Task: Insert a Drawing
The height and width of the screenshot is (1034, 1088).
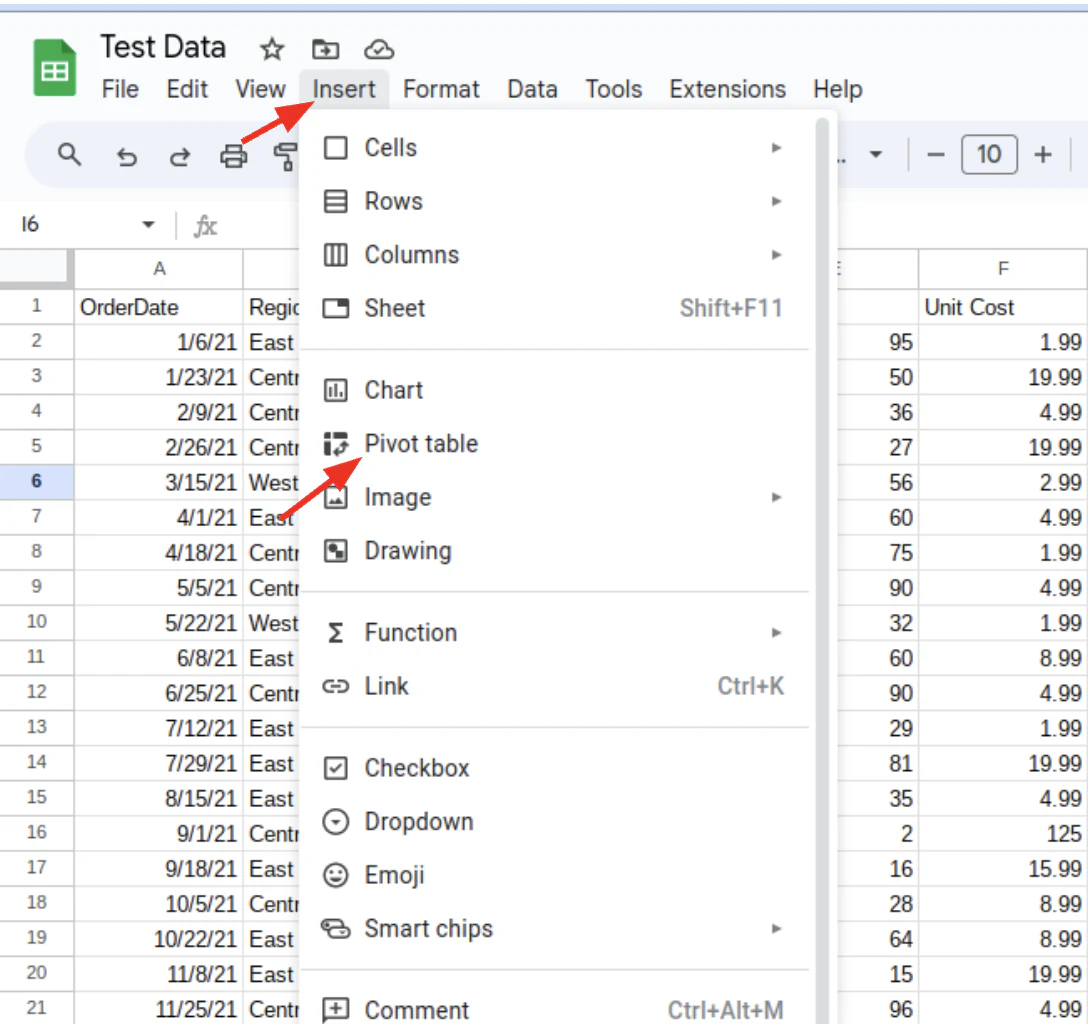Action: (555, 551)
